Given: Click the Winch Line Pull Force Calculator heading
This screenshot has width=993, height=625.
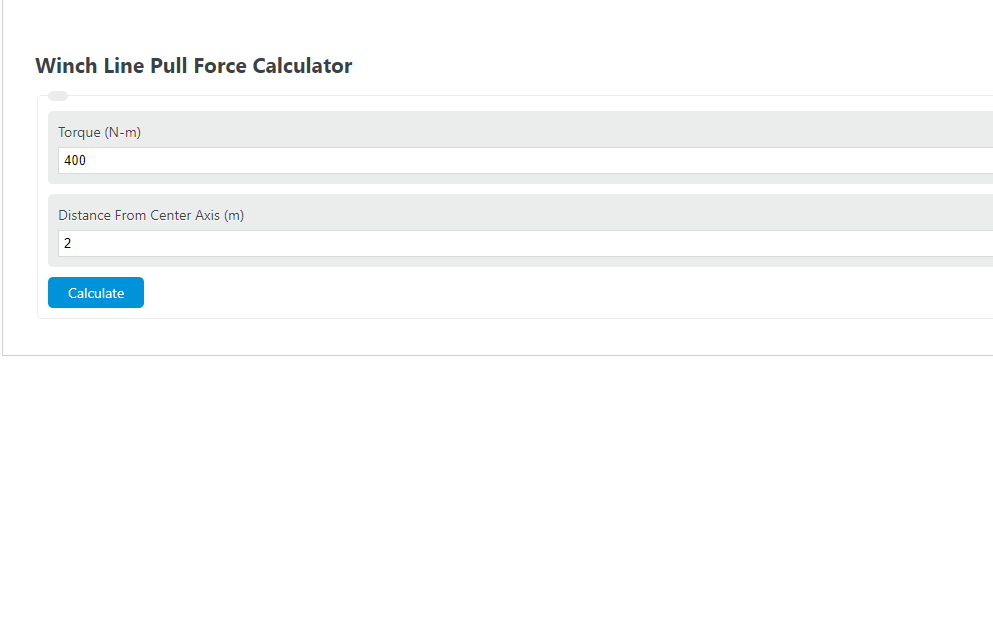Looking at the screenshot, I should [x=193, y=65].
